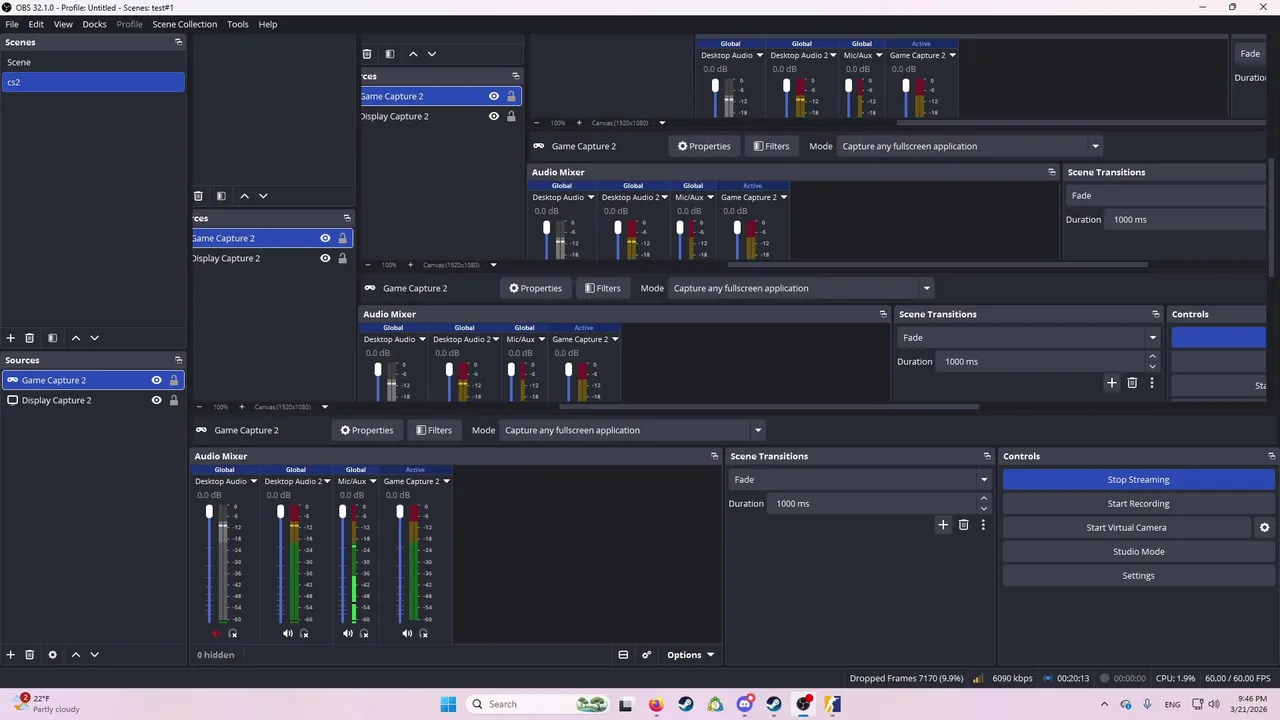
Task: Move scene down in Scenes toolbar
Action: (95, 338)
